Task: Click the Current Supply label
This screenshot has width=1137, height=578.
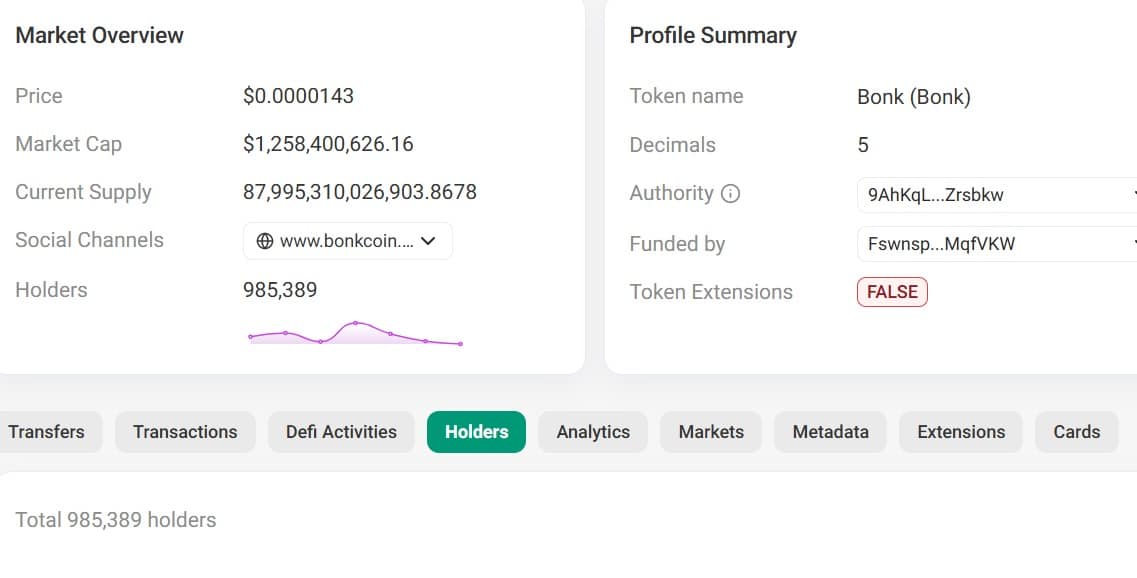Action: [x=83, y=192]
